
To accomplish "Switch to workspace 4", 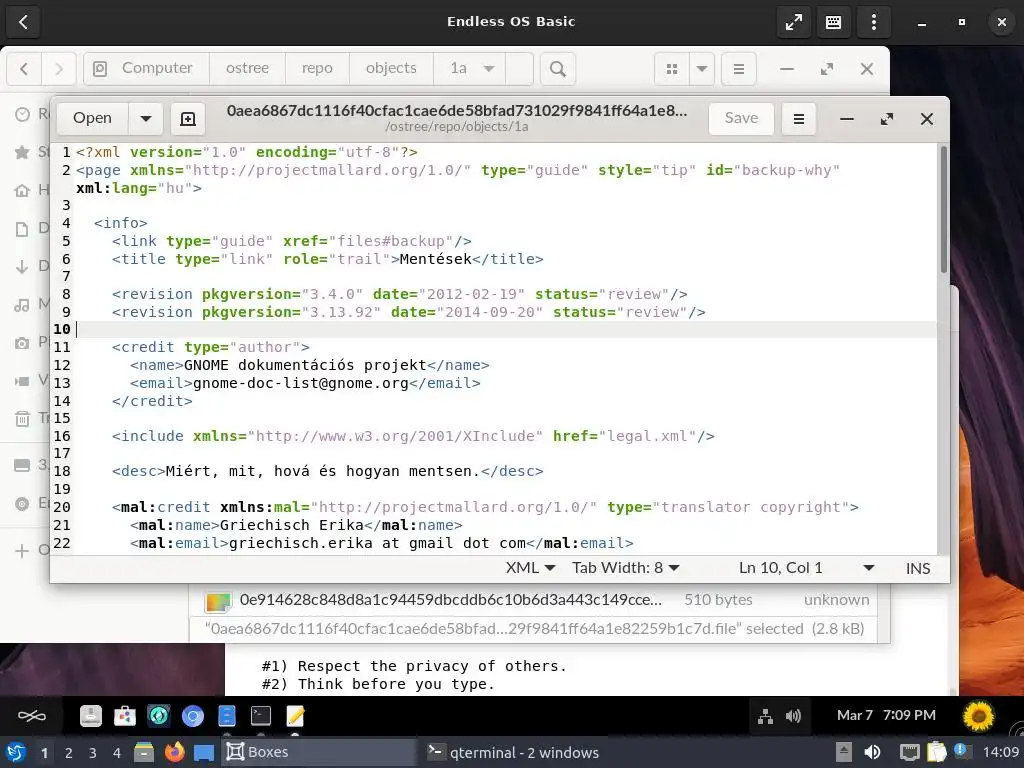I will coord(116,753).
